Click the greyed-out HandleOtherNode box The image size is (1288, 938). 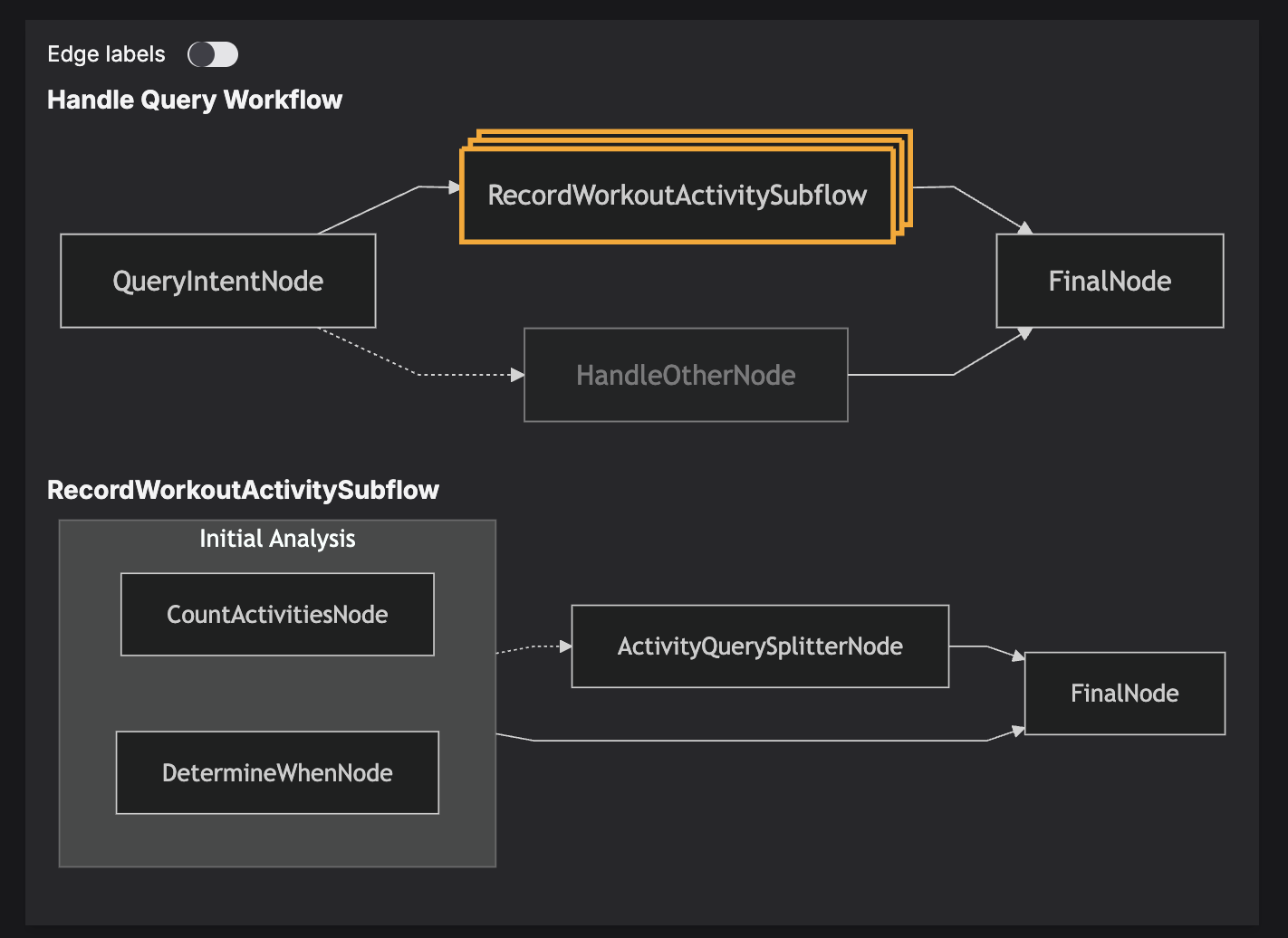(686, 375)
